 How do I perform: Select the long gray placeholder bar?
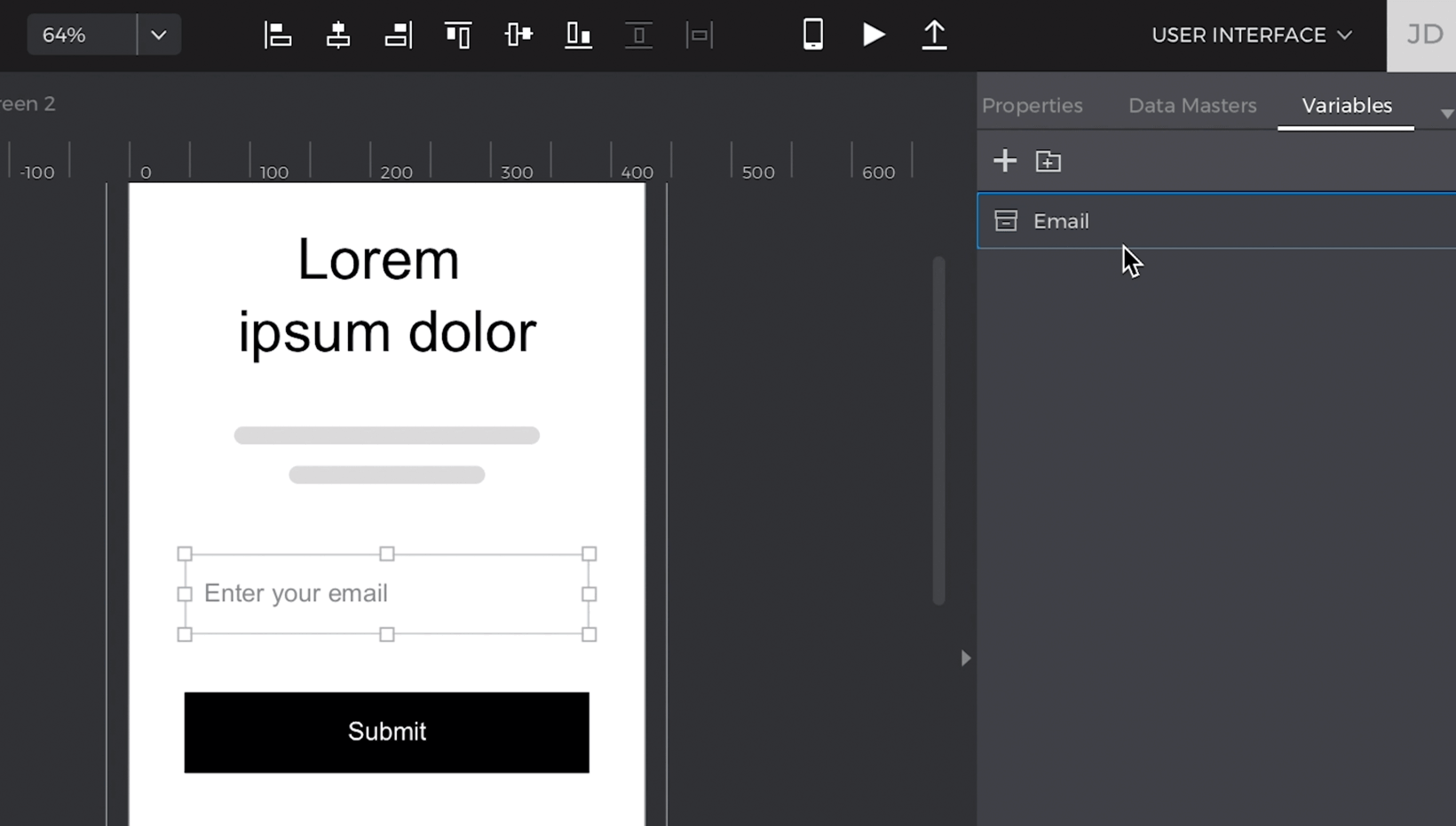(x=386, y=435)
